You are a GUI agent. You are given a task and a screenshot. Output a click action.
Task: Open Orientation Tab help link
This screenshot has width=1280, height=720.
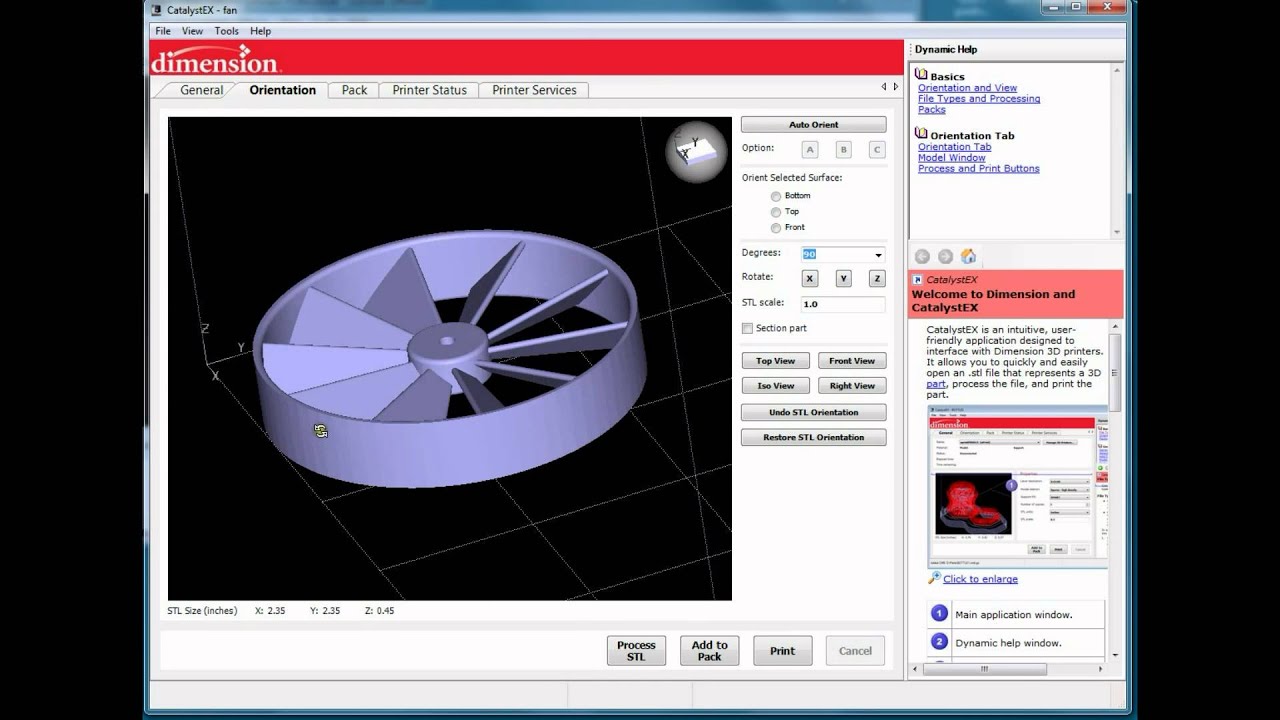point(955,147)
